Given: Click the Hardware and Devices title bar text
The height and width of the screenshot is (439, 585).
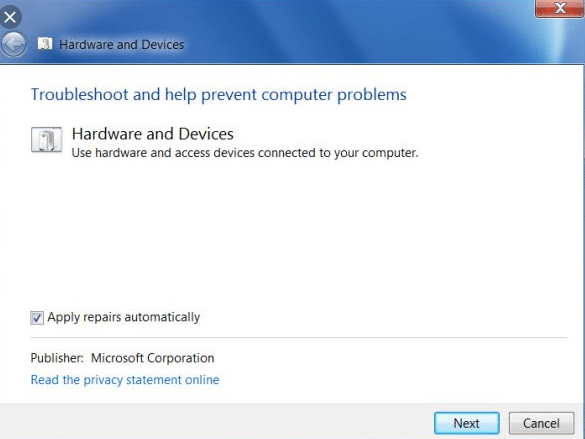Looking at the screenshot, I should click(122, 44).
